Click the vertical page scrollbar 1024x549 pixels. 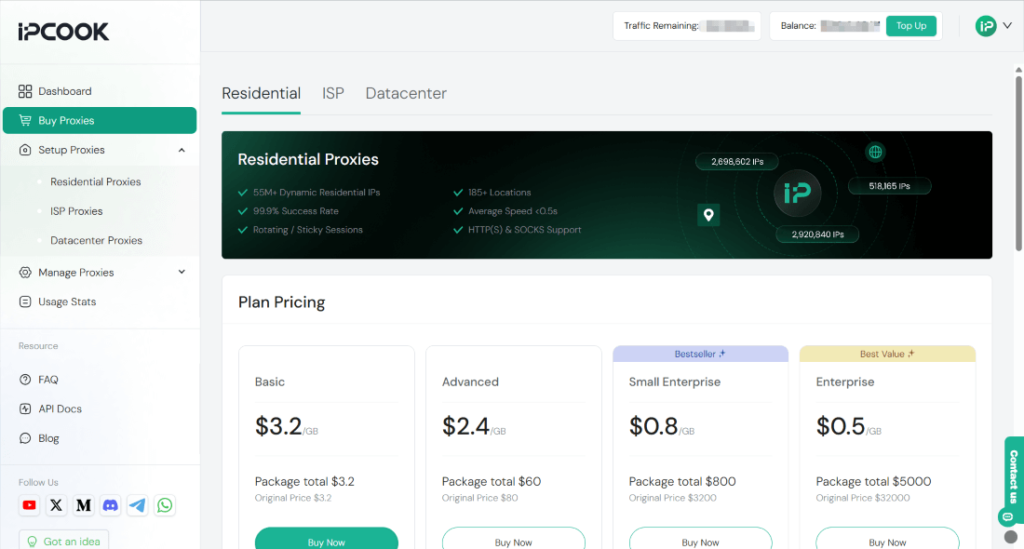(1018, 160)
